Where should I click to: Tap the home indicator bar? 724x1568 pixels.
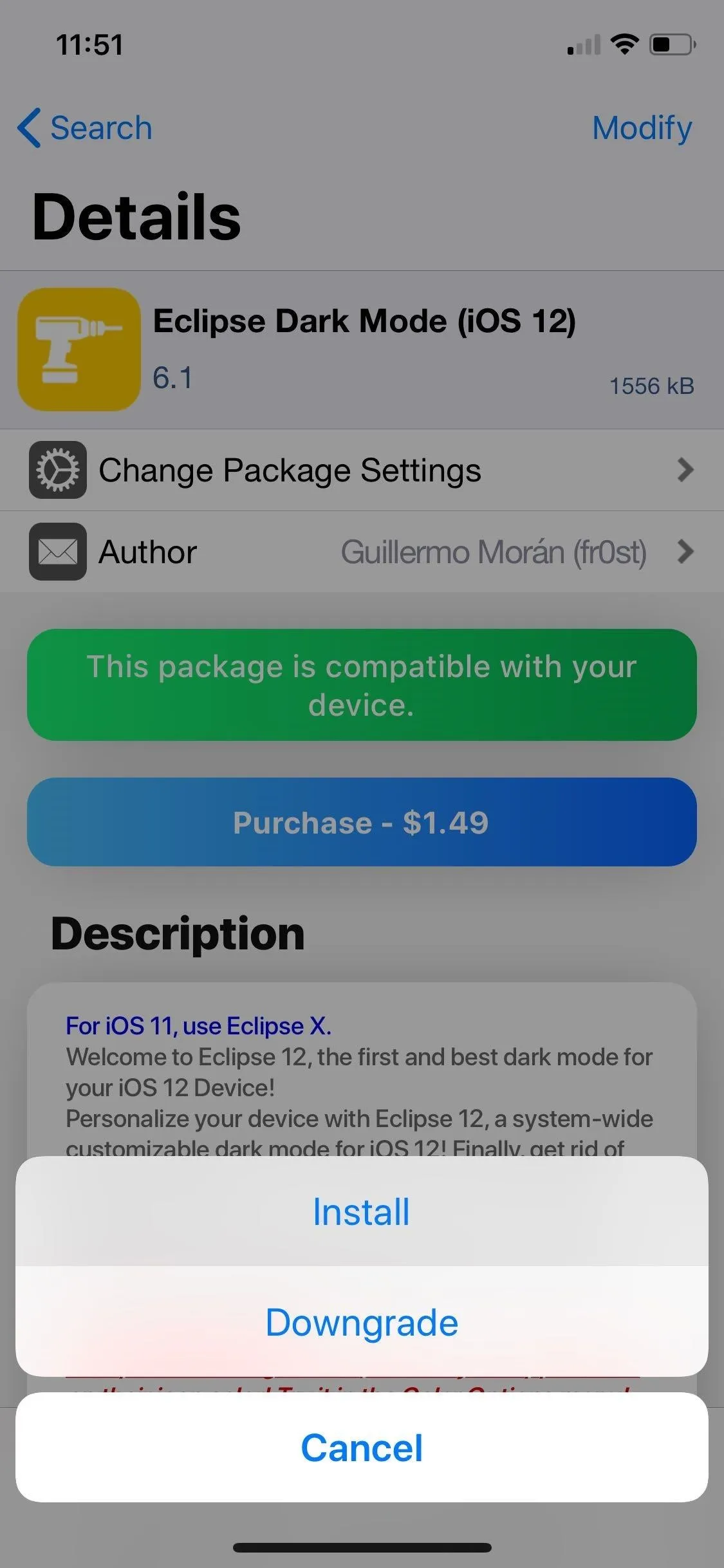click(x=362, y=1547)
